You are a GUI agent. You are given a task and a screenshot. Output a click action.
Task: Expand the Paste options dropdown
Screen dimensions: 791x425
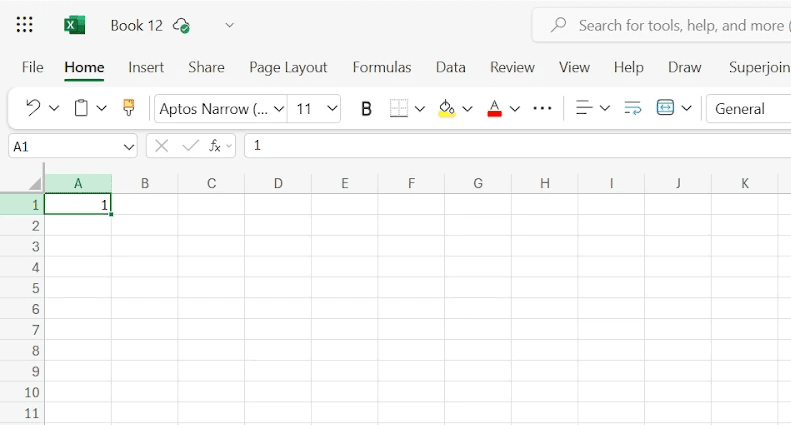tap(101, 108)
